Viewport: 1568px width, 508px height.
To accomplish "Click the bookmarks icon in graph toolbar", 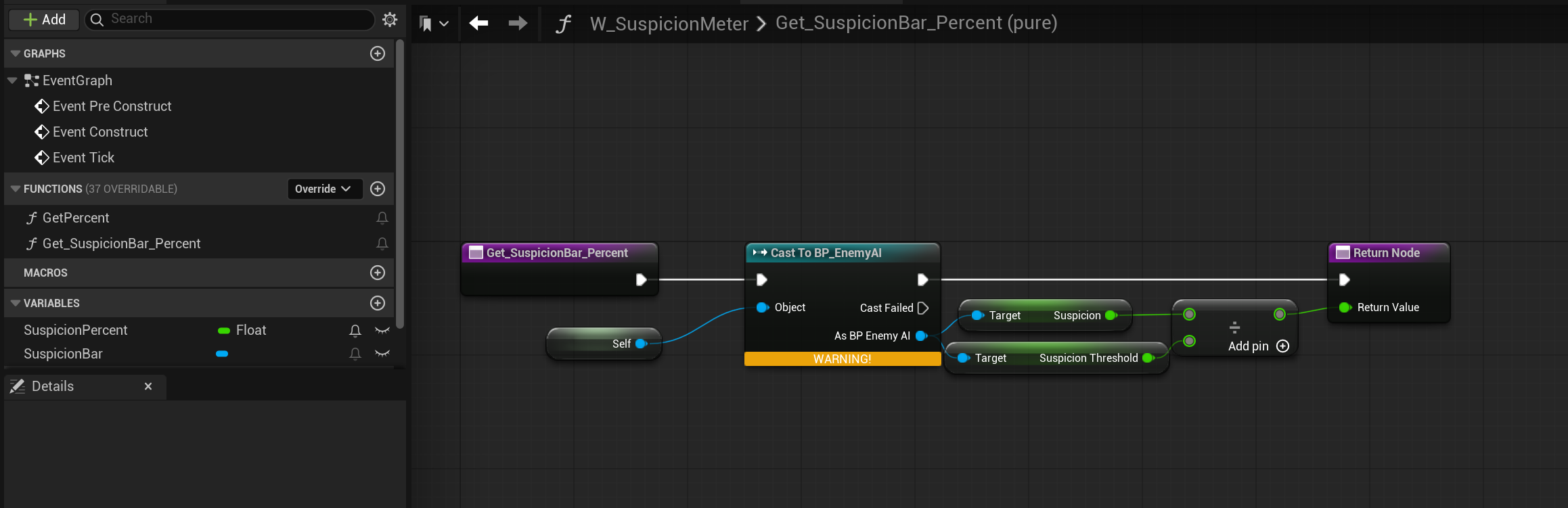I will [426, 24].
